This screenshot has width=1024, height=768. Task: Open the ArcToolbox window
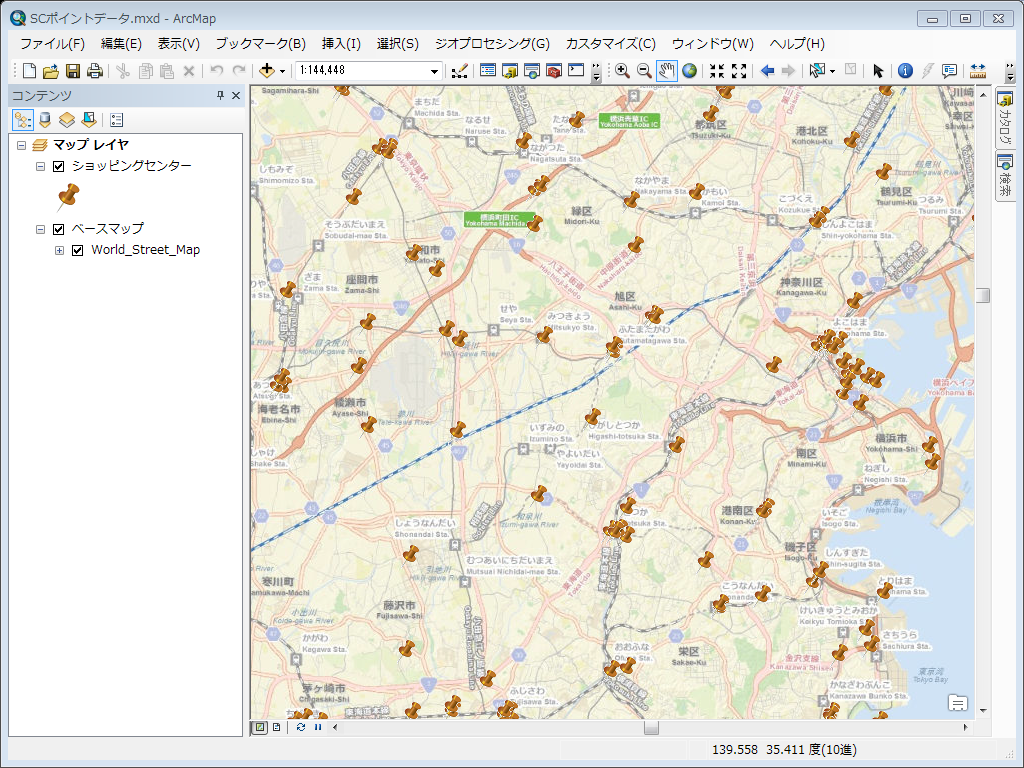click(554, 71)
